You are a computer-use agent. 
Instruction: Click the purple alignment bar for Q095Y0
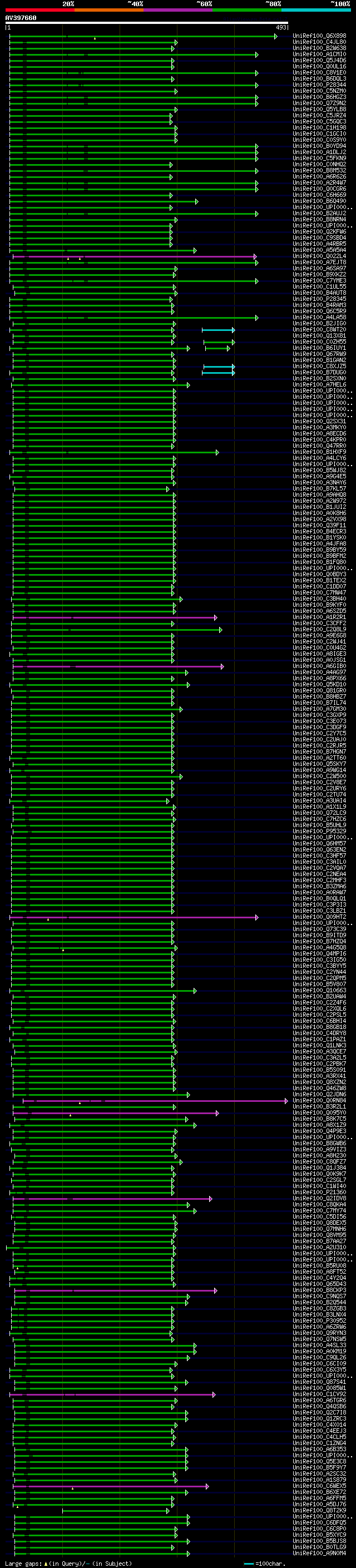(x=116, y=1112)
